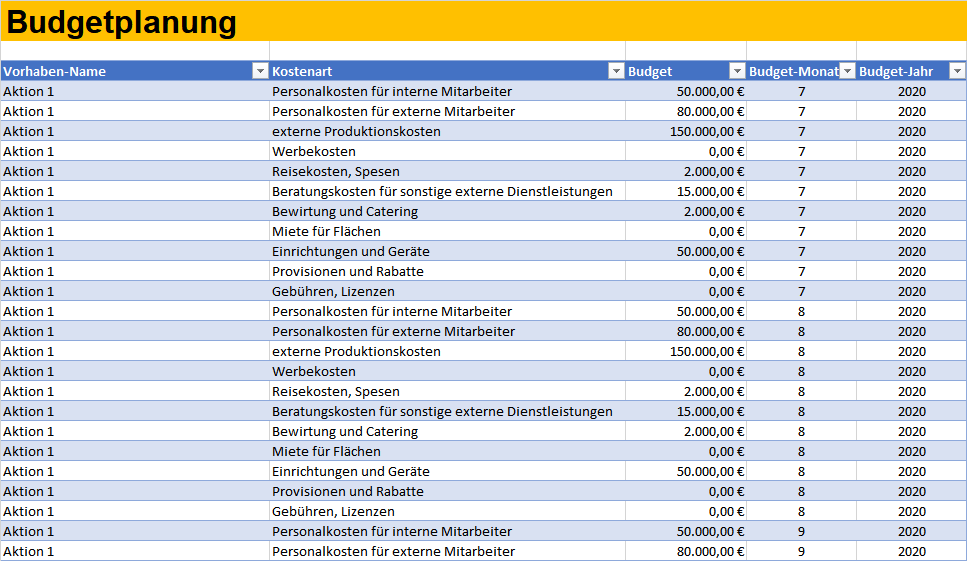Viewport: 967px width, 561px height.
Task: Select month 7 cell 'externe Produktionskosten'
Action: (447, 131)
